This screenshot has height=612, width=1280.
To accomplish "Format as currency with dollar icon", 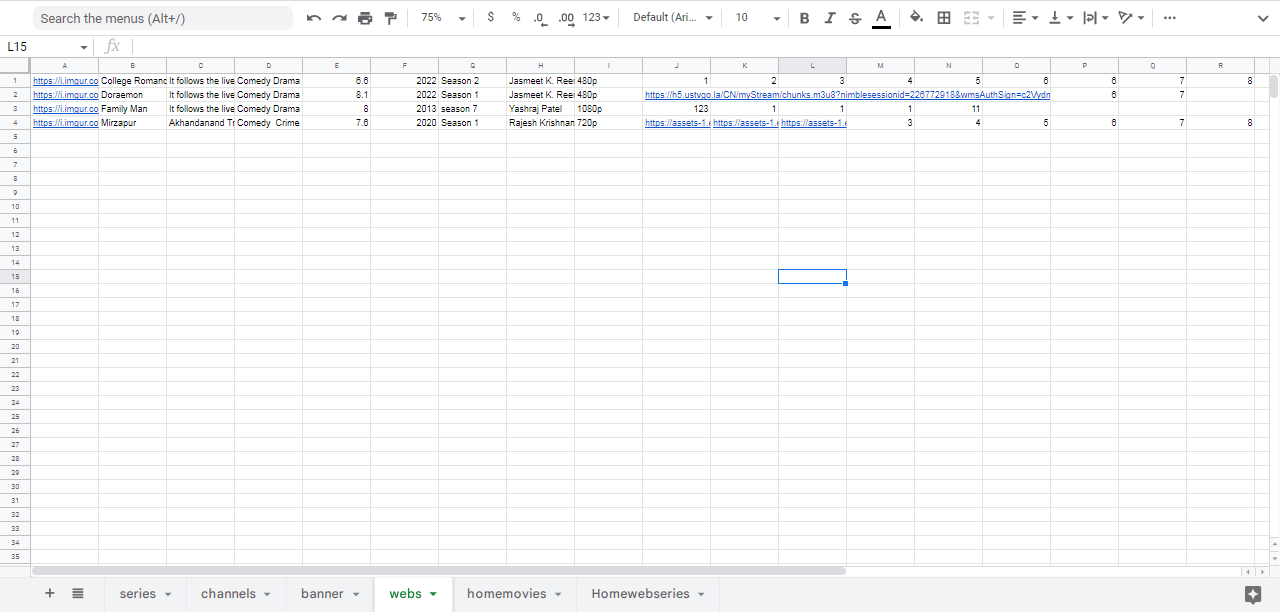I will 490,18.
